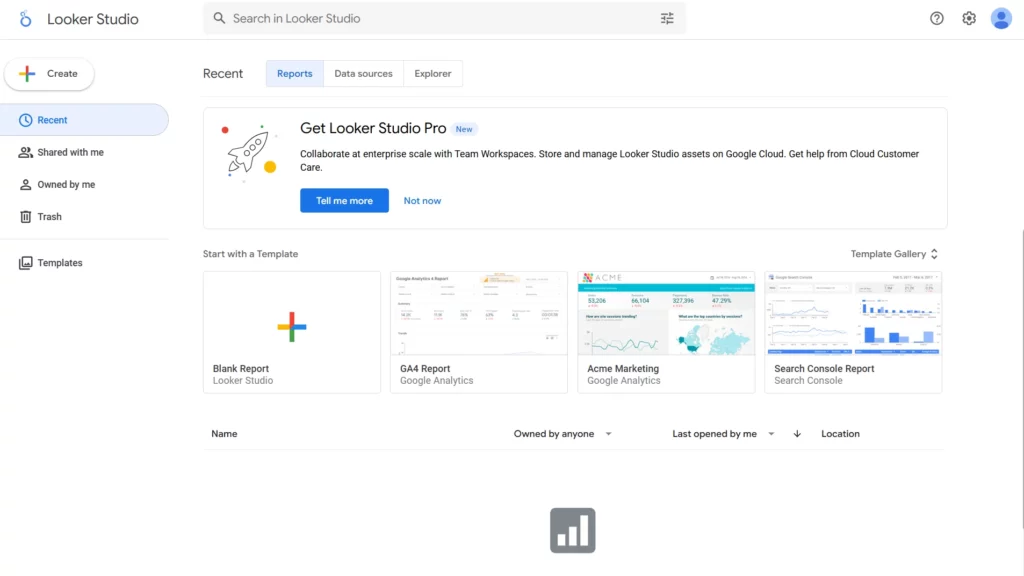The height and width of the screenshot is (576, 1024).
Task: Click the Create button with plus icon
Action: [49, 74]
